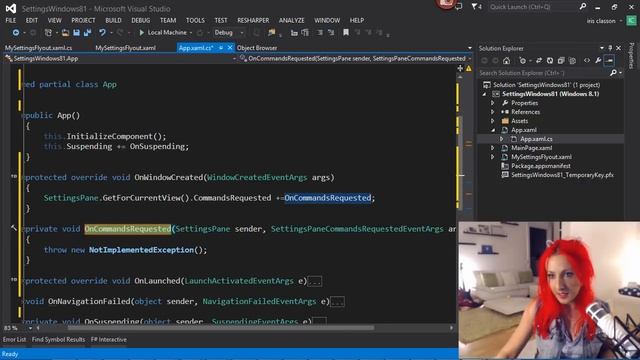Click in Search Solution Explorer field
Viewport: 640px width, 360px height.
(x=544, y=73)
